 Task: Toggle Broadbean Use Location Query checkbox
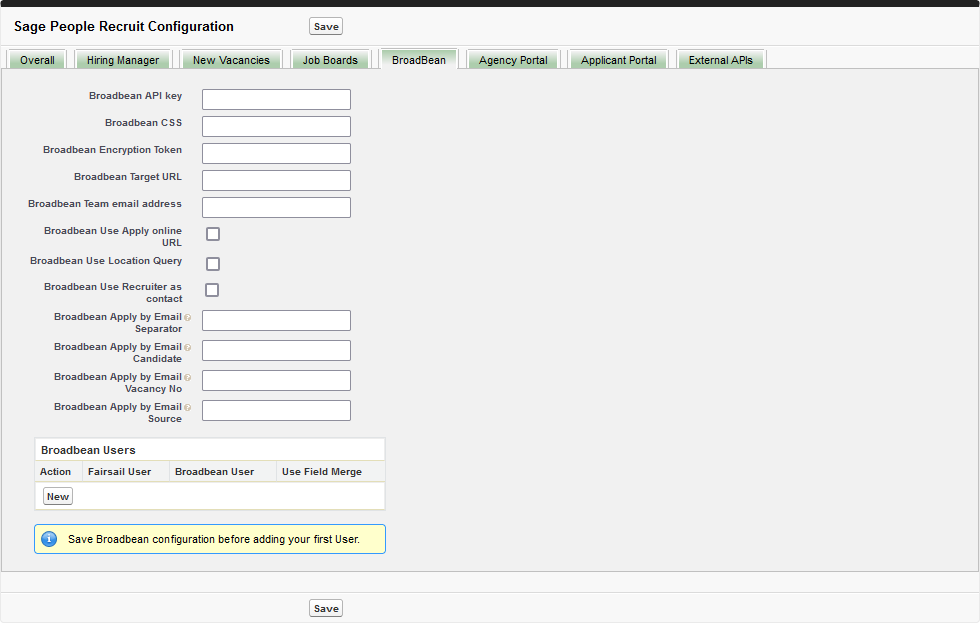pyautogui.click(x=212, y=264)
